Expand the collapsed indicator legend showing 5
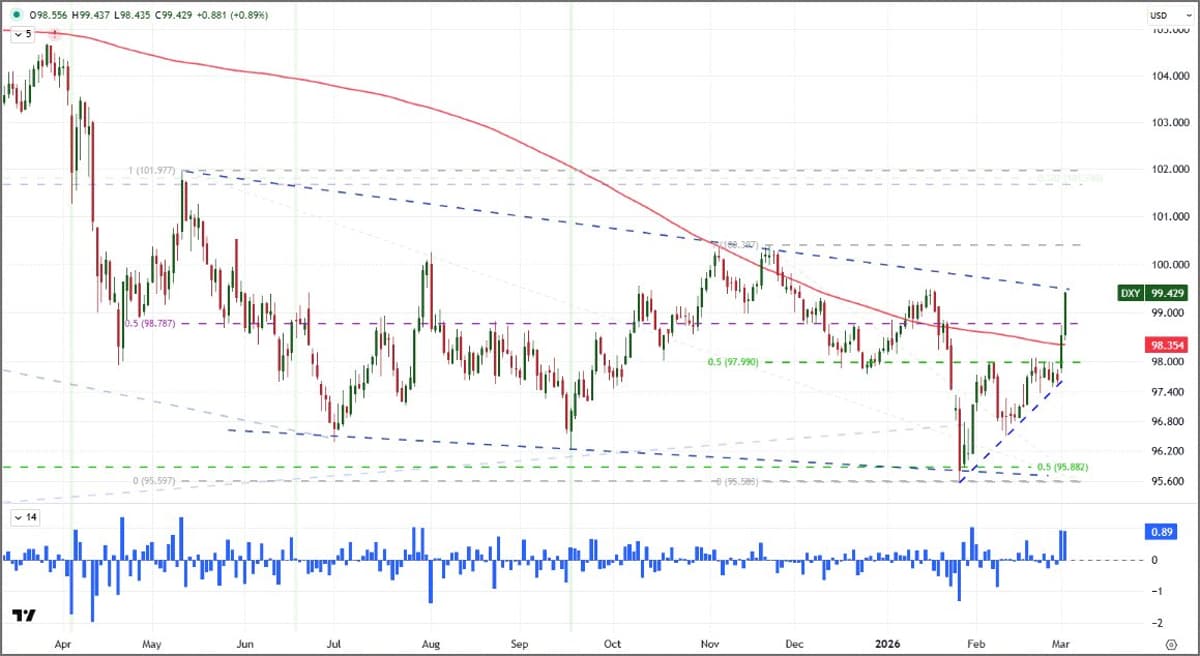 tap(22, 34)
